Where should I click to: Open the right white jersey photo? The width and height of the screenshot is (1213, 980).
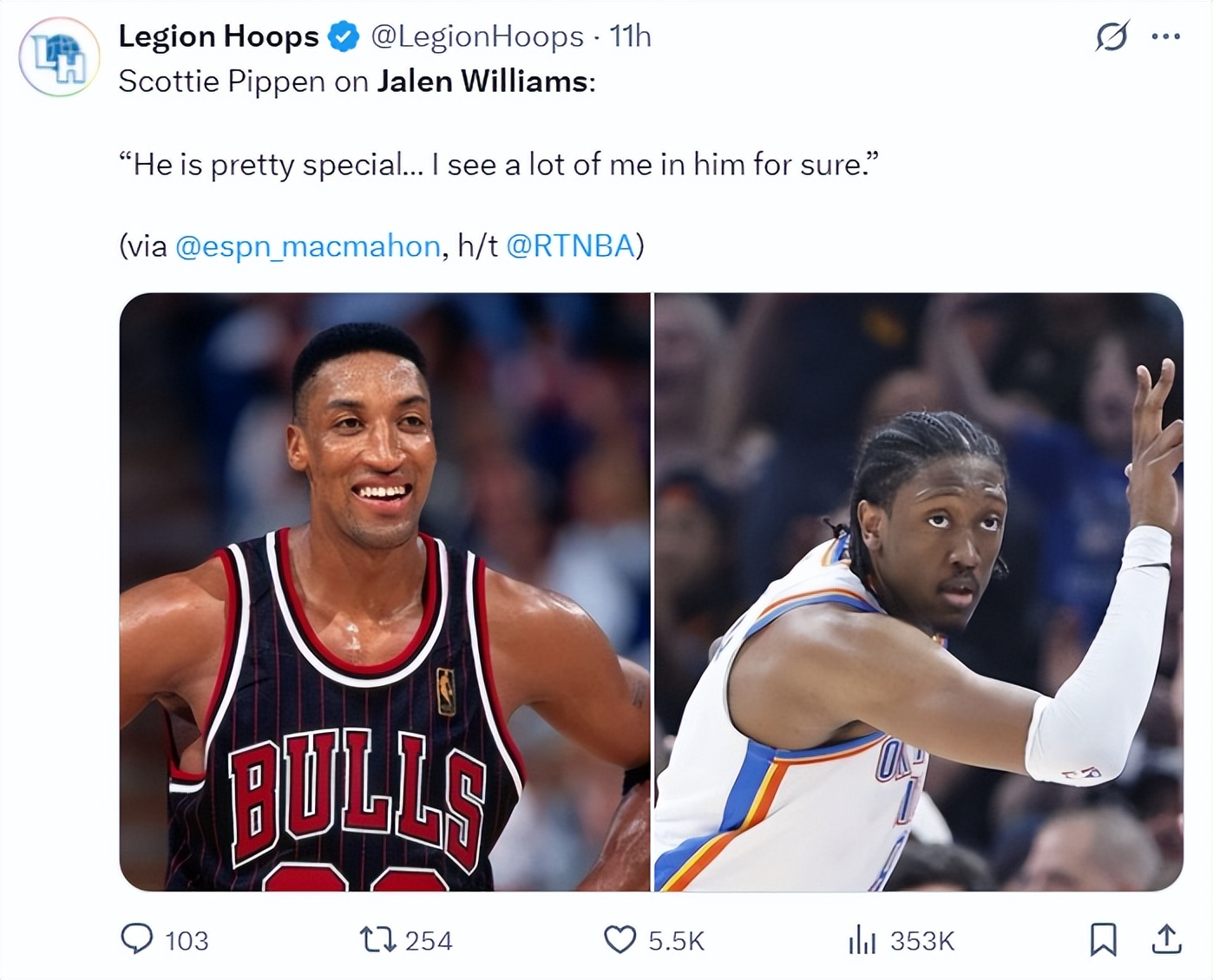(x=919, y=592)
